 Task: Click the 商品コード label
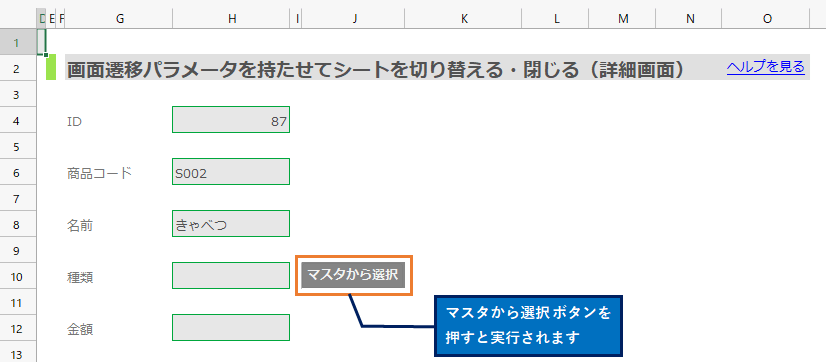coord(99,173)
